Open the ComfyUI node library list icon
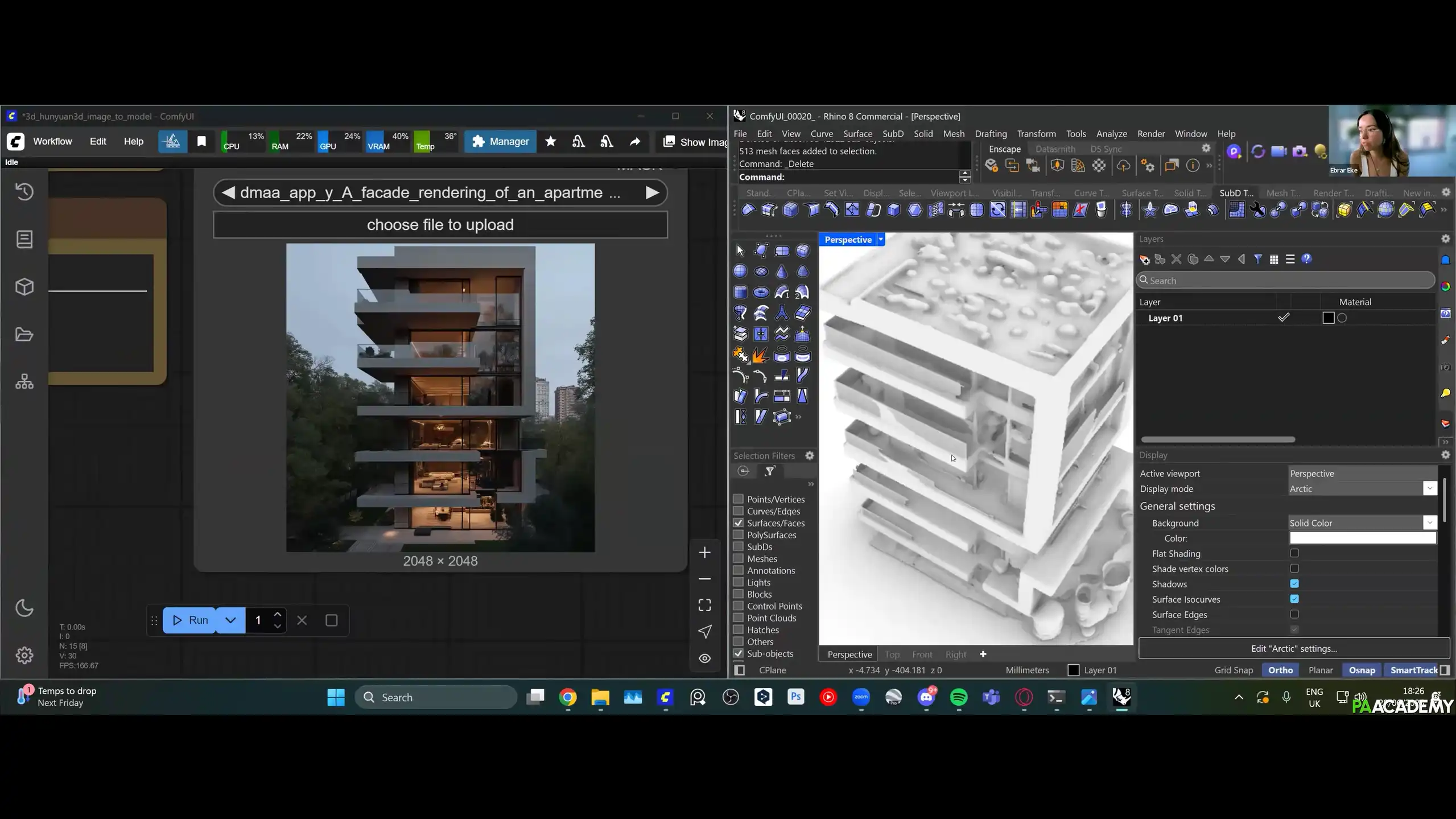Image resolution: width=1456 pixels, height=819 pixels. (24, 239)
